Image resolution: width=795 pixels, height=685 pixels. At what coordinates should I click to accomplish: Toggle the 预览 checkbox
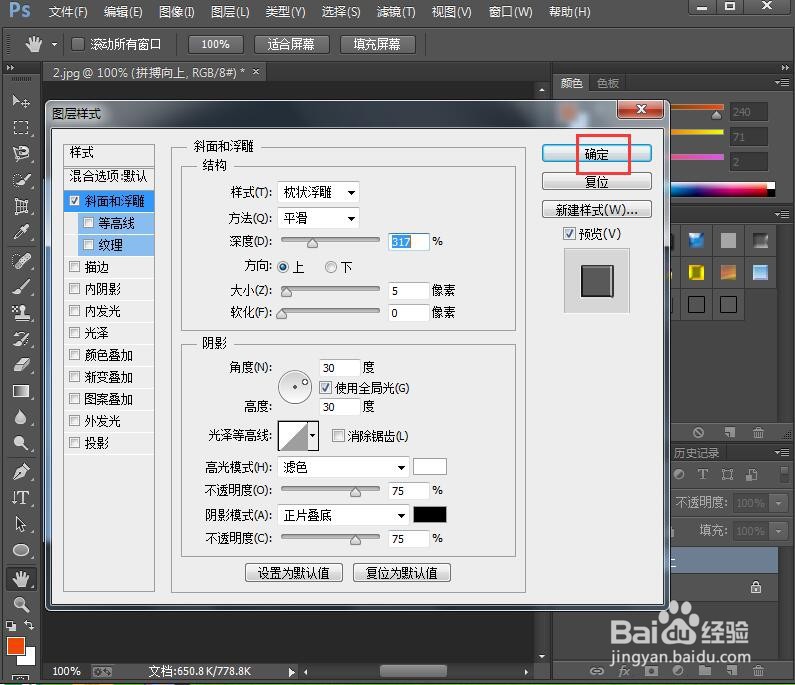[x=569, y=234]
